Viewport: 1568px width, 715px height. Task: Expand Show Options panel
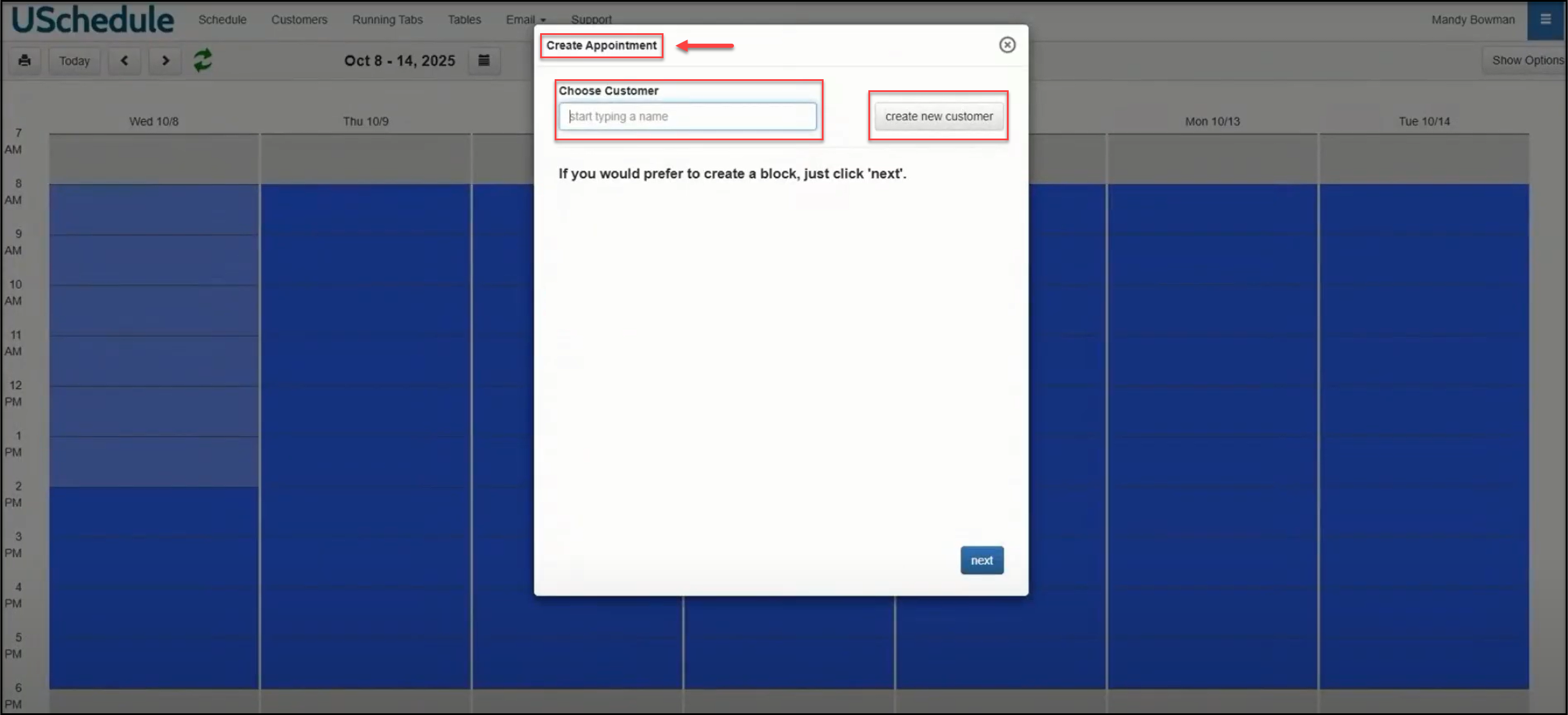(1527, 61)
